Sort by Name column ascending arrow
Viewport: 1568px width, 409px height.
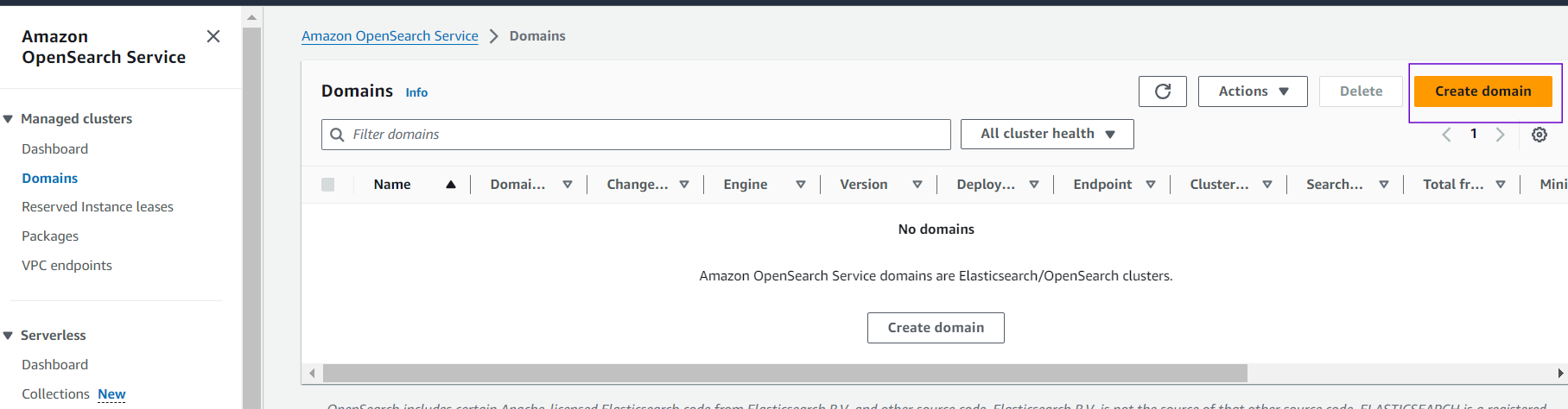click(450, 185)
